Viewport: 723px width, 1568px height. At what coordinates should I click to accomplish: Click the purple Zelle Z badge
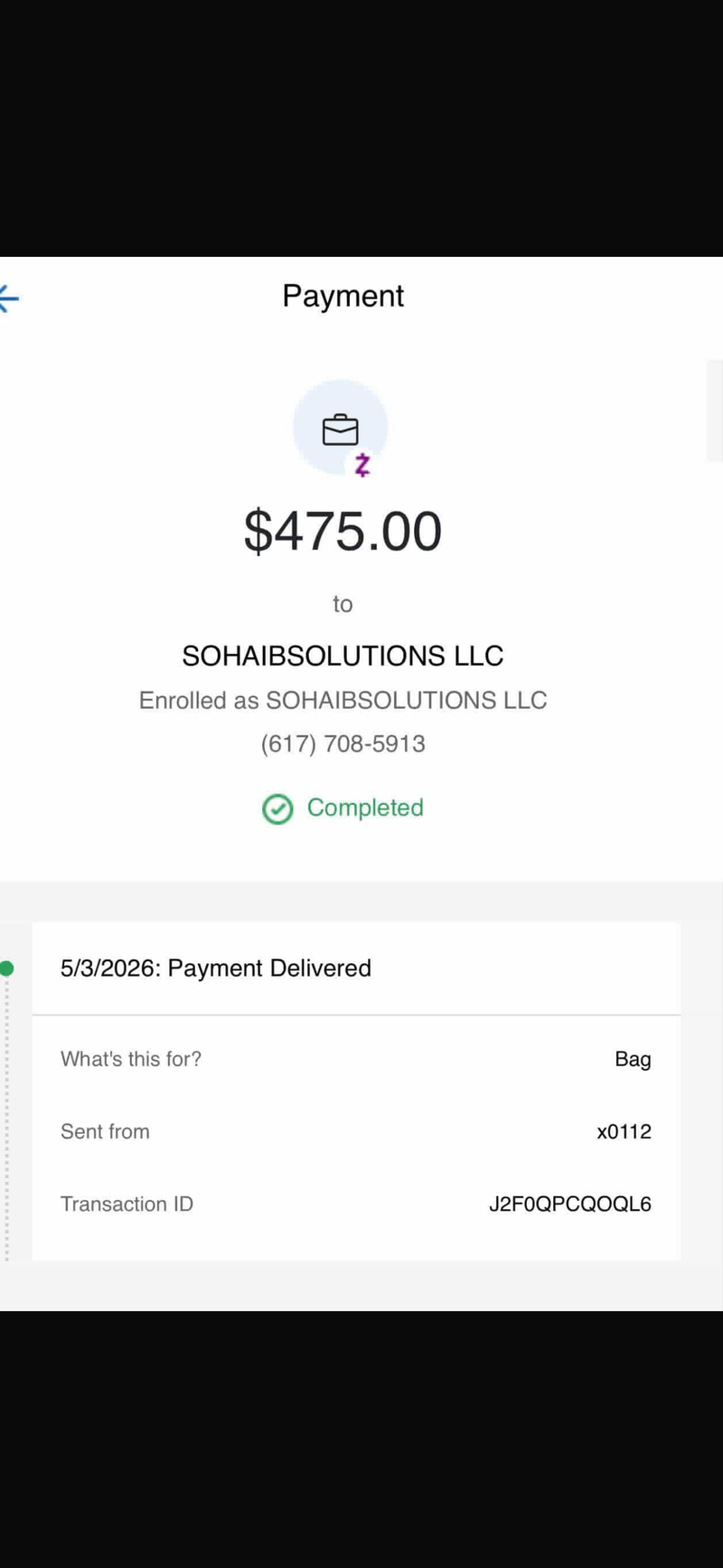pos(362,465)
